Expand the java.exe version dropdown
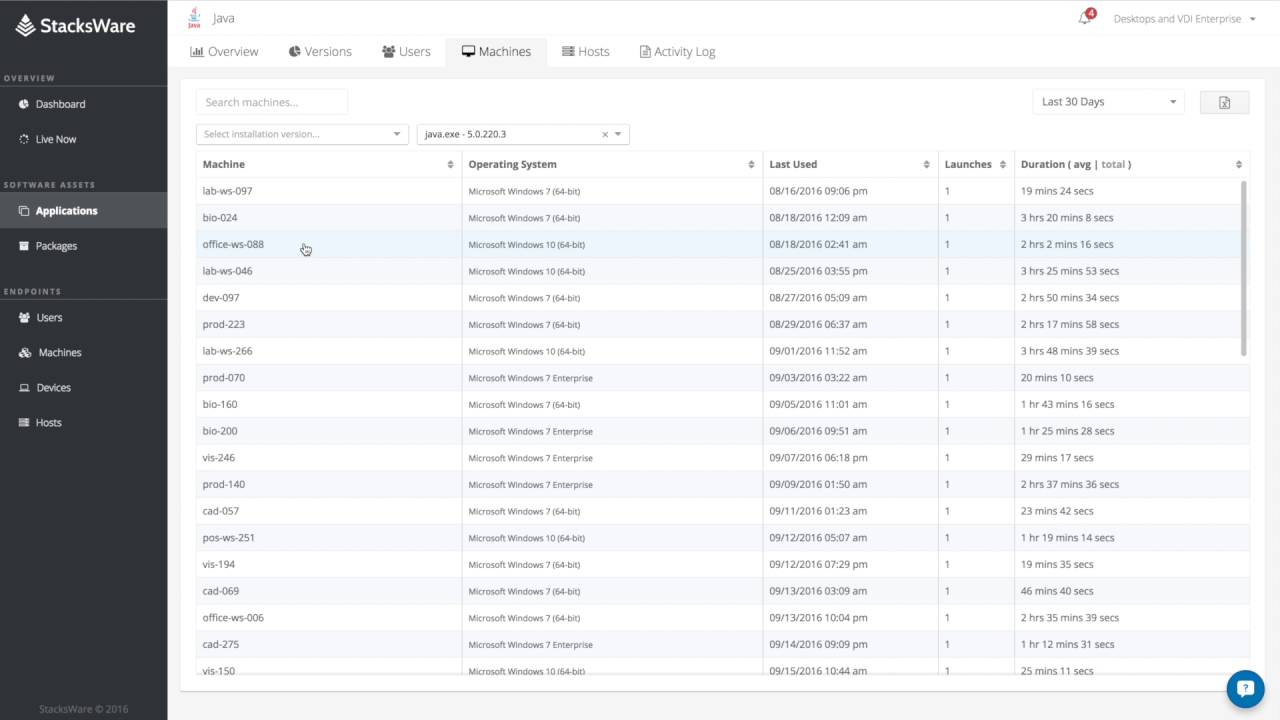 [618, 134]
